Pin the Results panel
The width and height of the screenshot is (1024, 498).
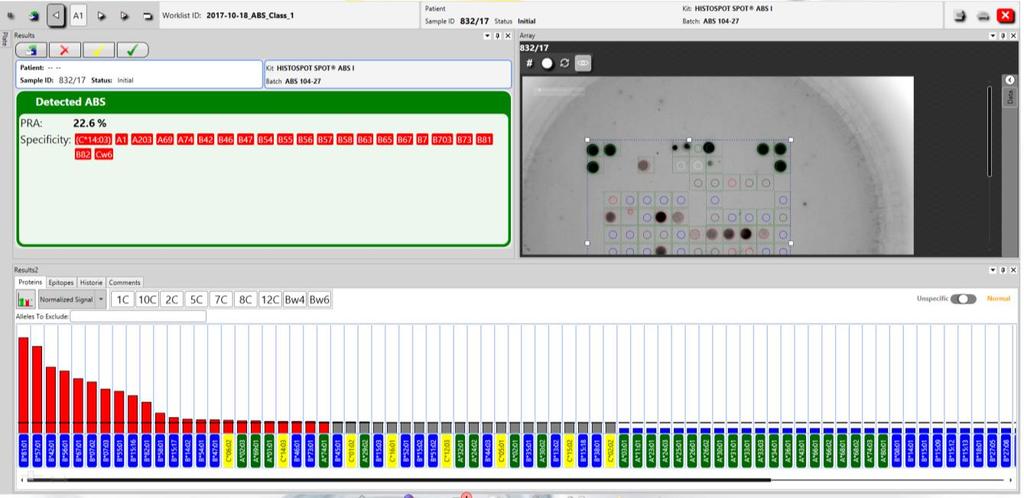(498, 36)
